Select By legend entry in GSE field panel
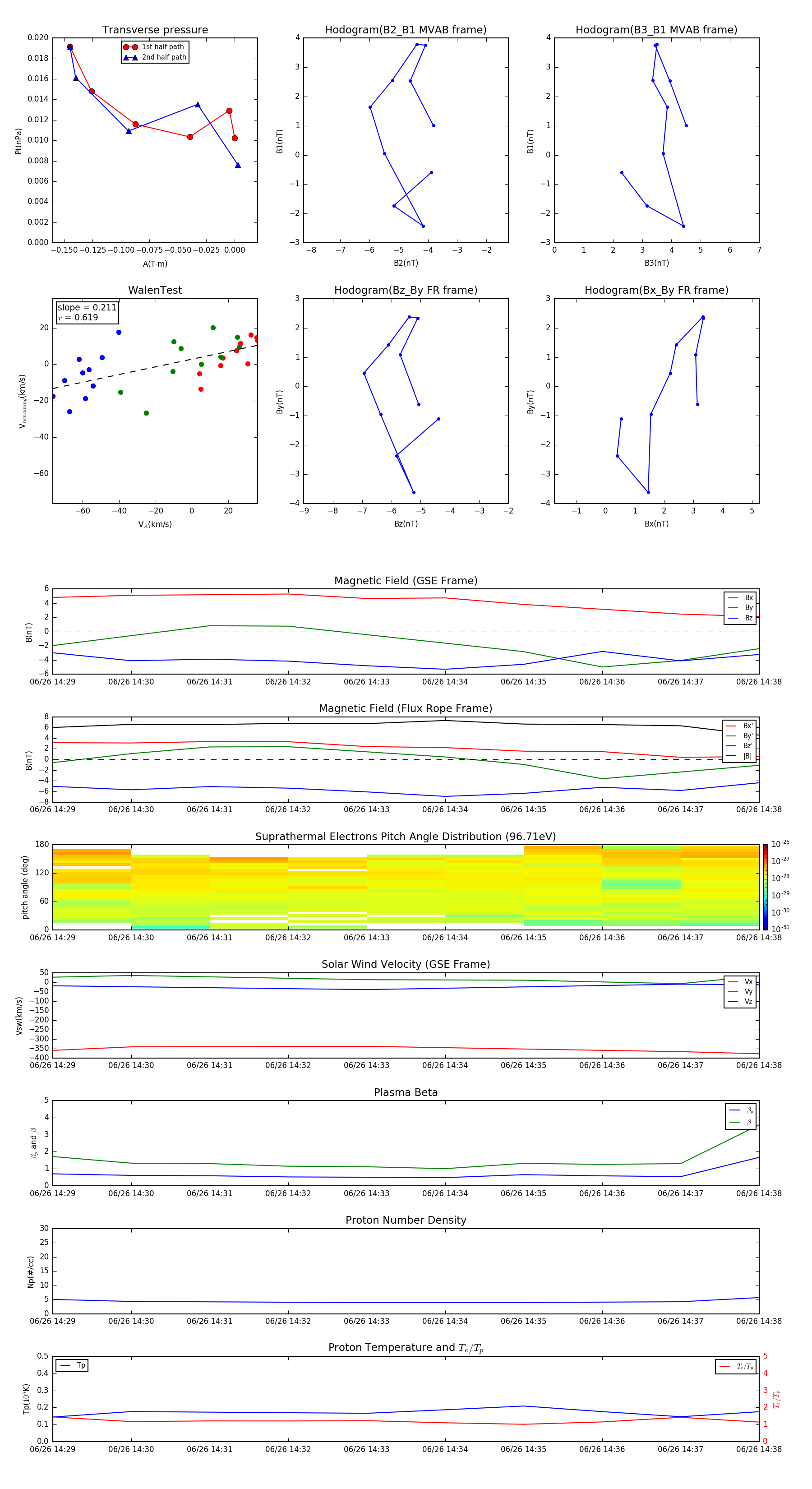Screen dimensions: 812x1489 [740, 607]
